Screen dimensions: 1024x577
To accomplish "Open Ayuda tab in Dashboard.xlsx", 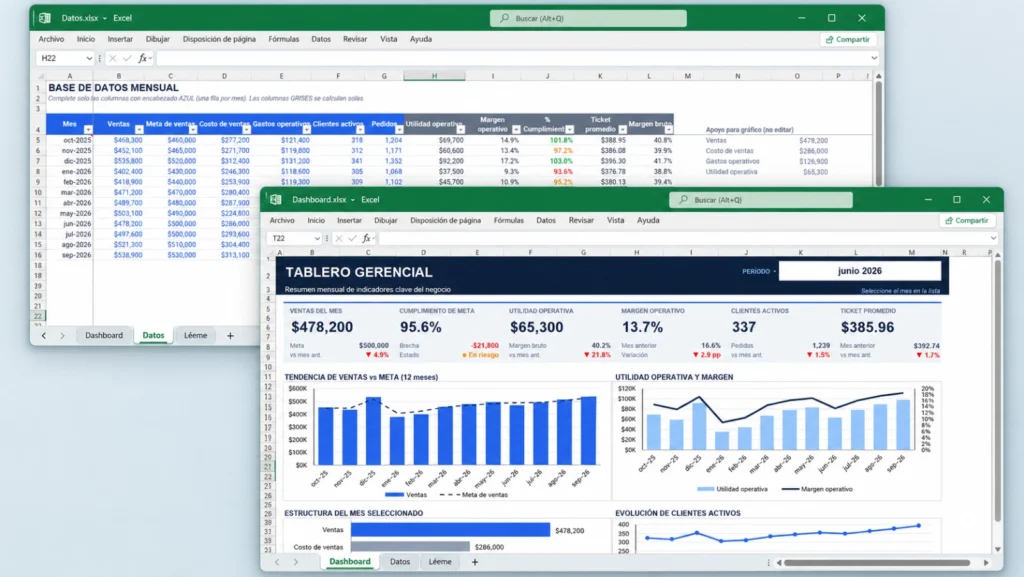I will click(x=648, y=221).
